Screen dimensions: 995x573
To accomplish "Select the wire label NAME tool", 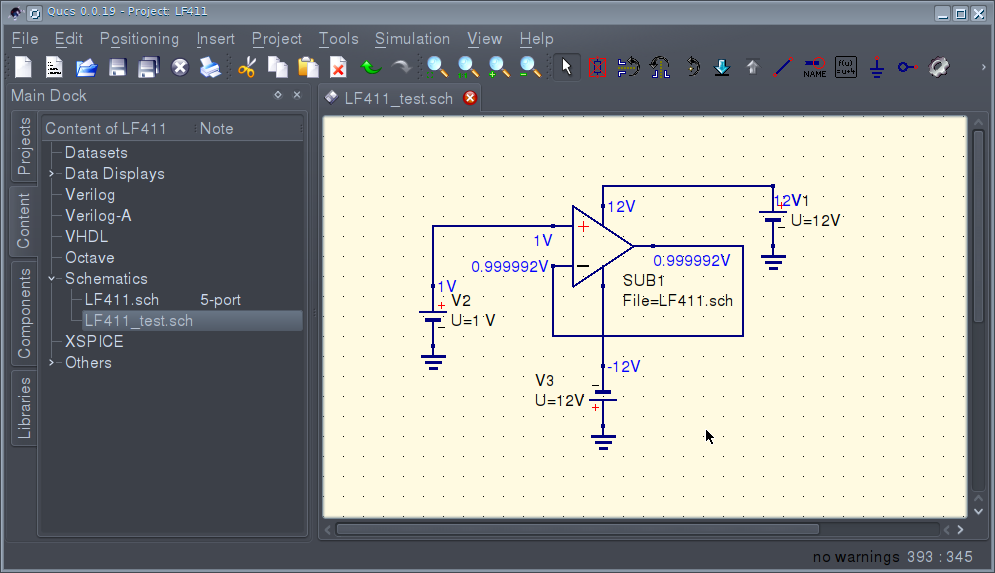I will (814, 68).
